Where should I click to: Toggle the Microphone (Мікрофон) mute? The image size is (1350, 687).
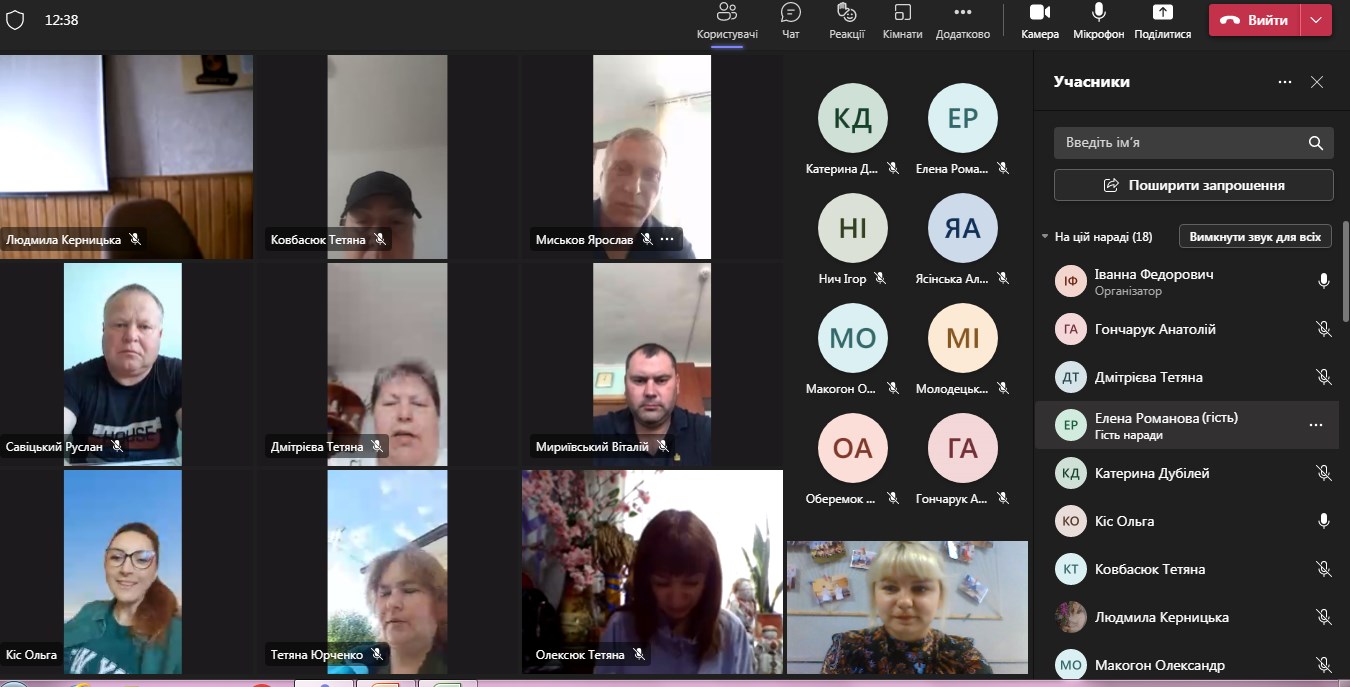click(x=1098, y=20)
